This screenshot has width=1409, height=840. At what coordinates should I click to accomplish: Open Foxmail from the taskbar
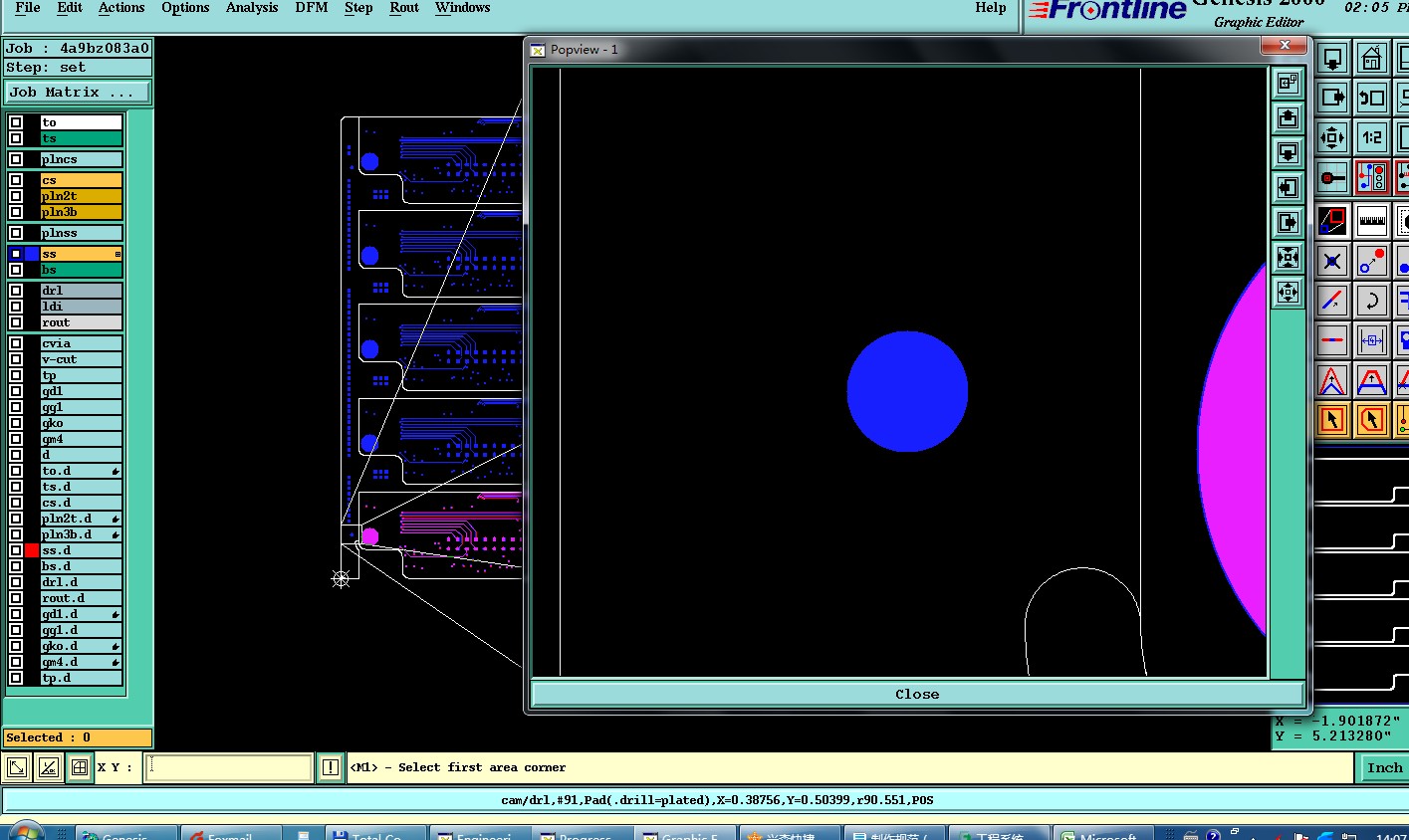coord(231,833)
